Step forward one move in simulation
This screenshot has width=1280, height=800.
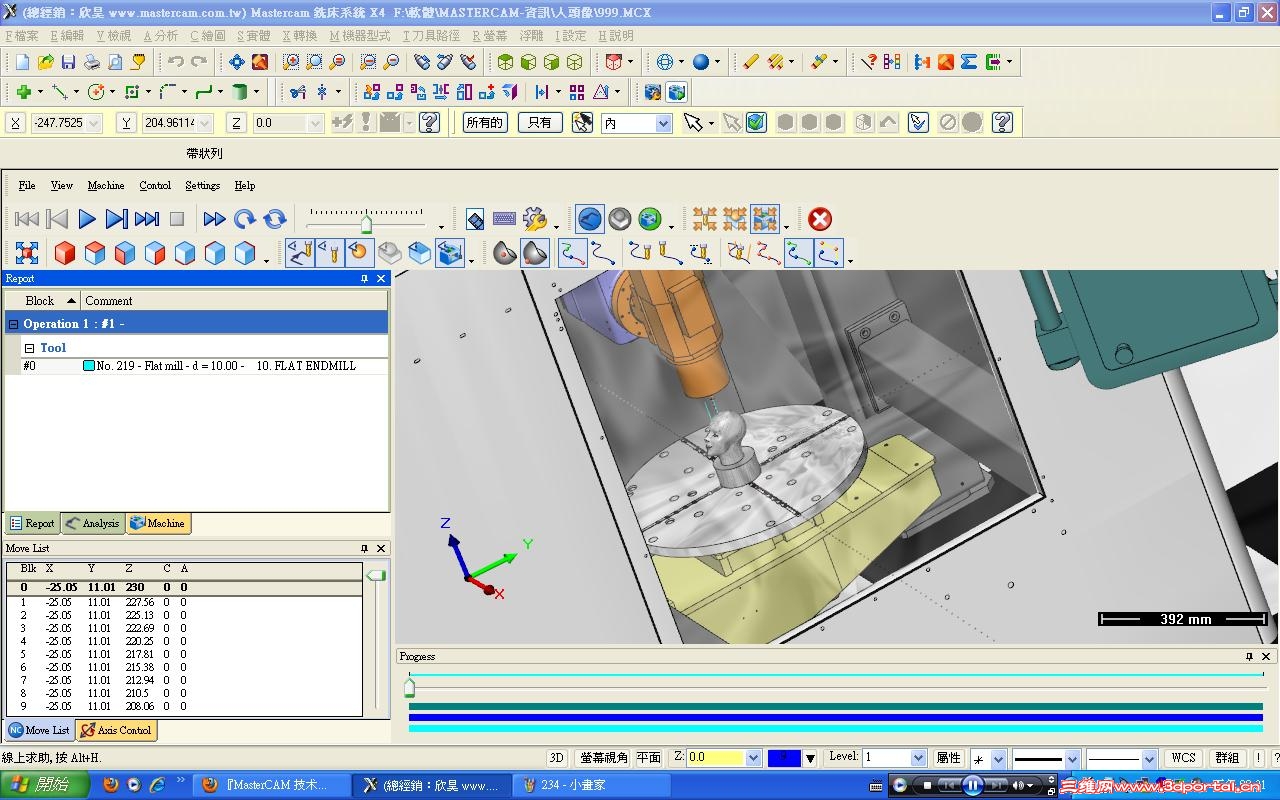point(117,219)
